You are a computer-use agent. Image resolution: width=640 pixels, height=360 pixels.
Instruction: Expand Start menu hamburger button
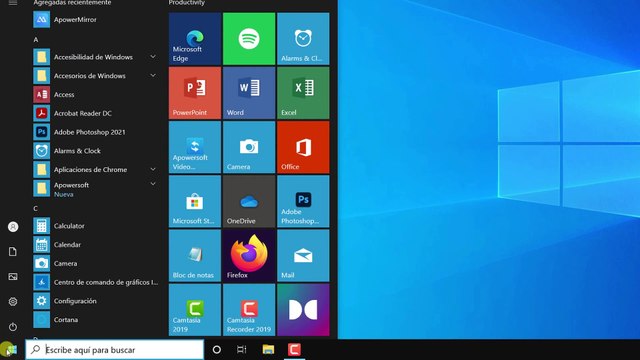13,3
